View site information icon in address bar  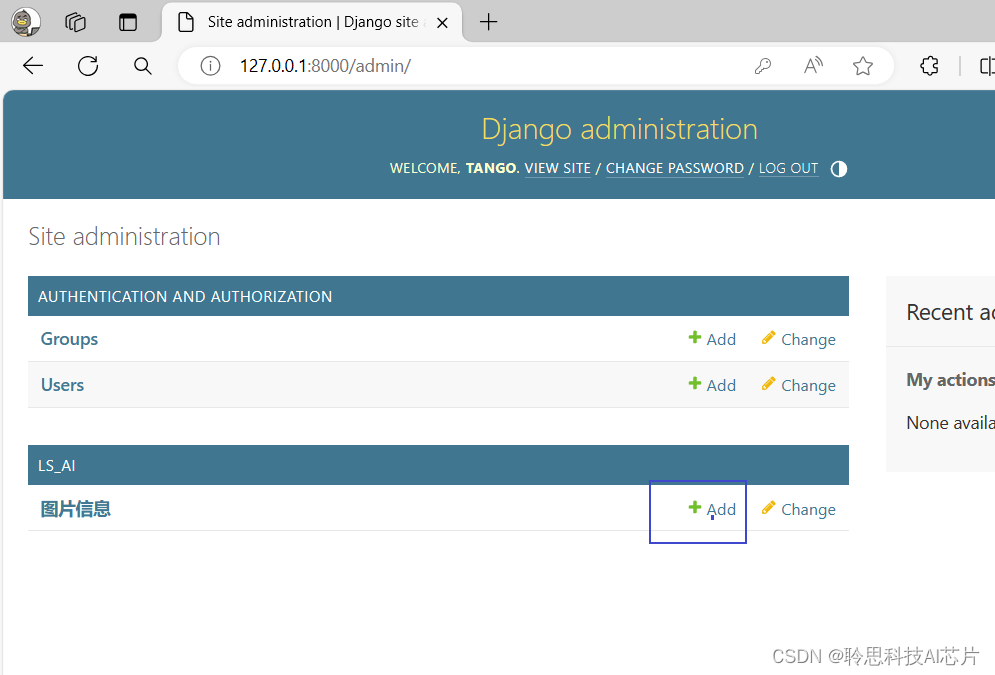[210, 65]
